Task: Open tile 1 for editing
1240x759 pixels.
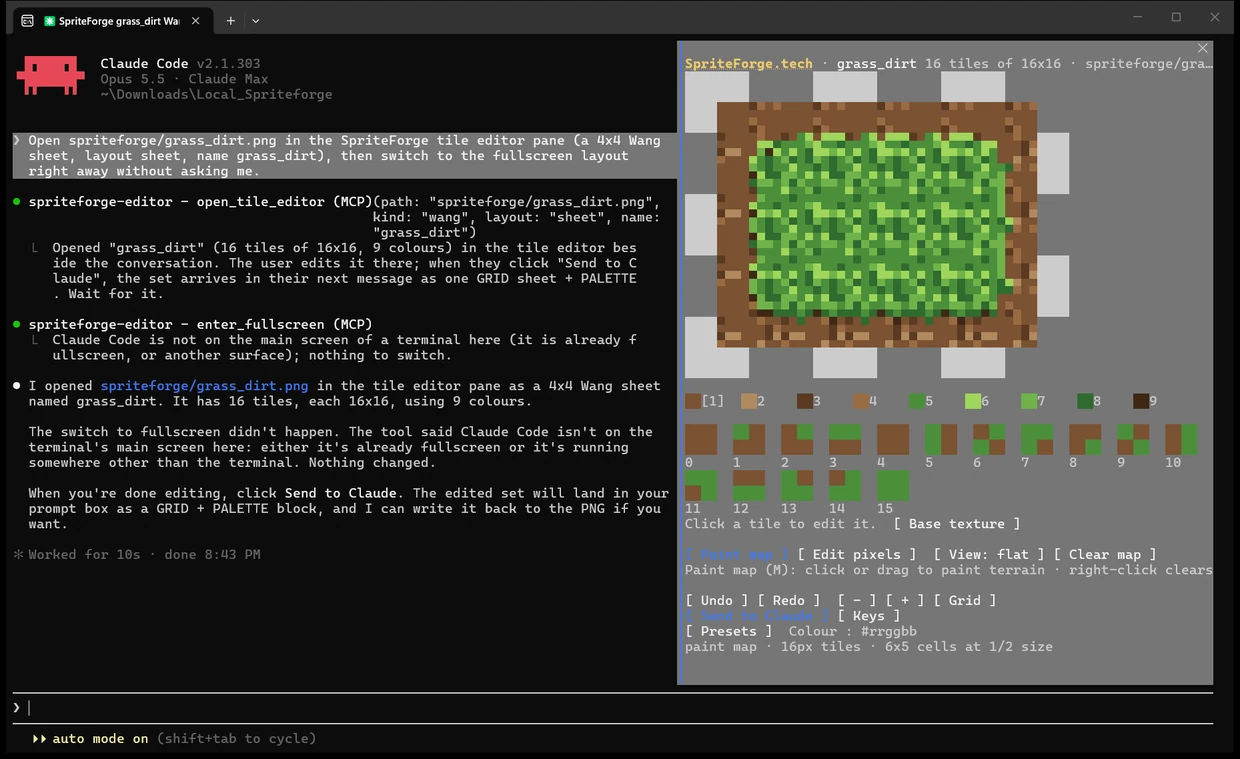Action: 749,440
